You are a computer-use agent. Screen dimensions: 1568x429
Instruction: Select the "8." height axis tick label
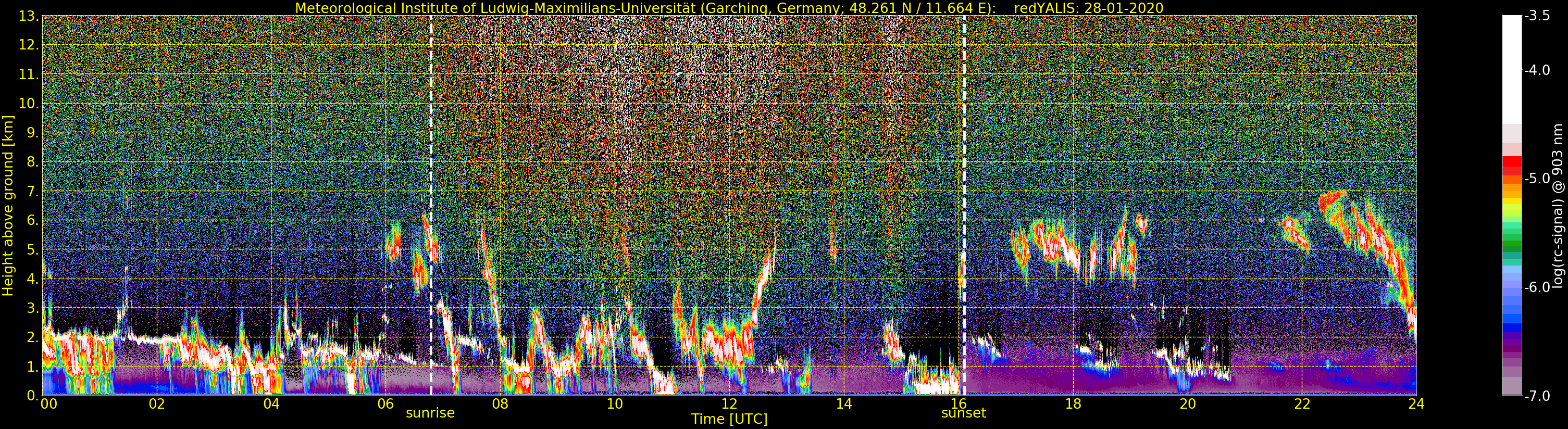[32, 162]
